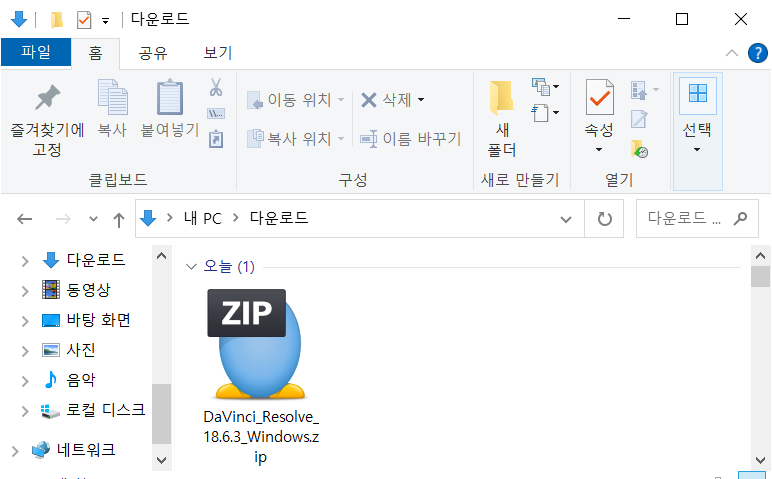Click 다운로드 in the address breadcrumb
Viewport: 772px width, 479px height.
(x=279, y=218)
